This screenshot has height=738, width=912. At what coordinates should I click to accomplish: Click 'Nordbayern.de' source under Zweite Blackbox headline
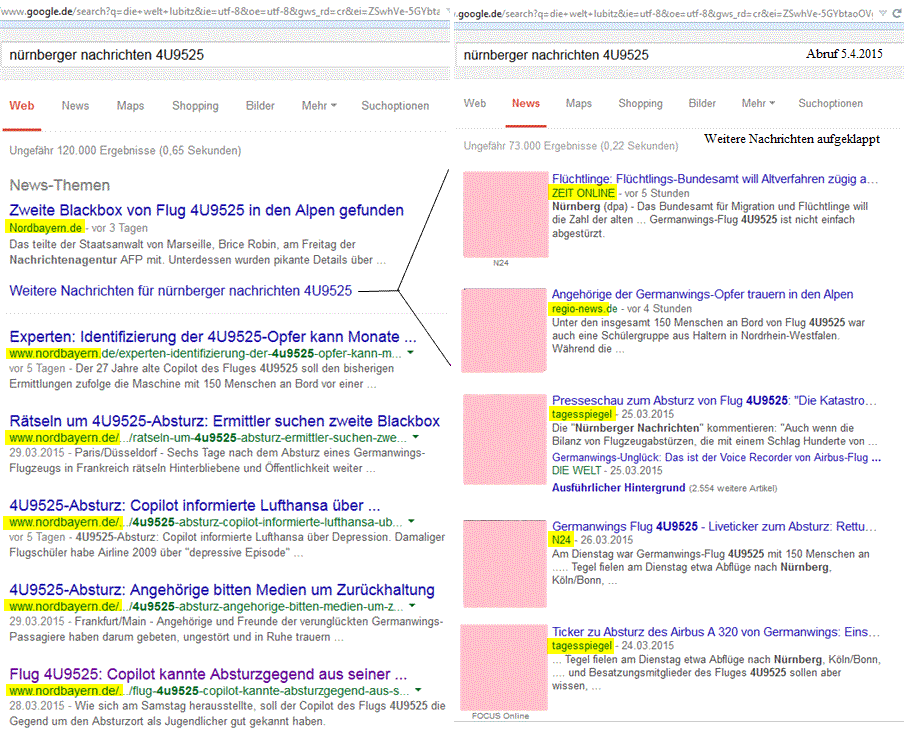point(46,228)
